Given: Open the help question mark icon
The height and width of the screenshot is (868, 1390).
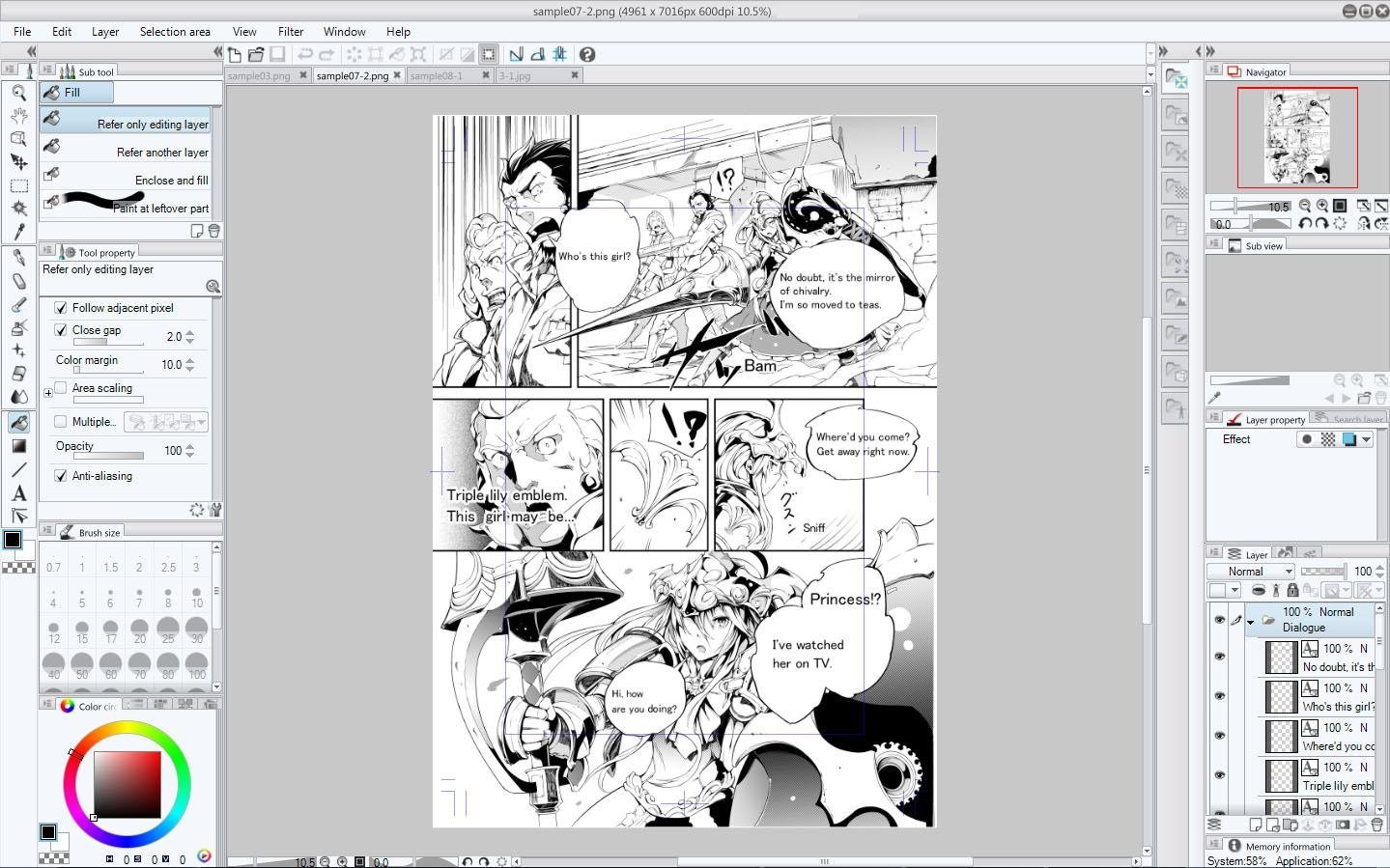Looking at the screenshot, I should click(x=587, y=55).
